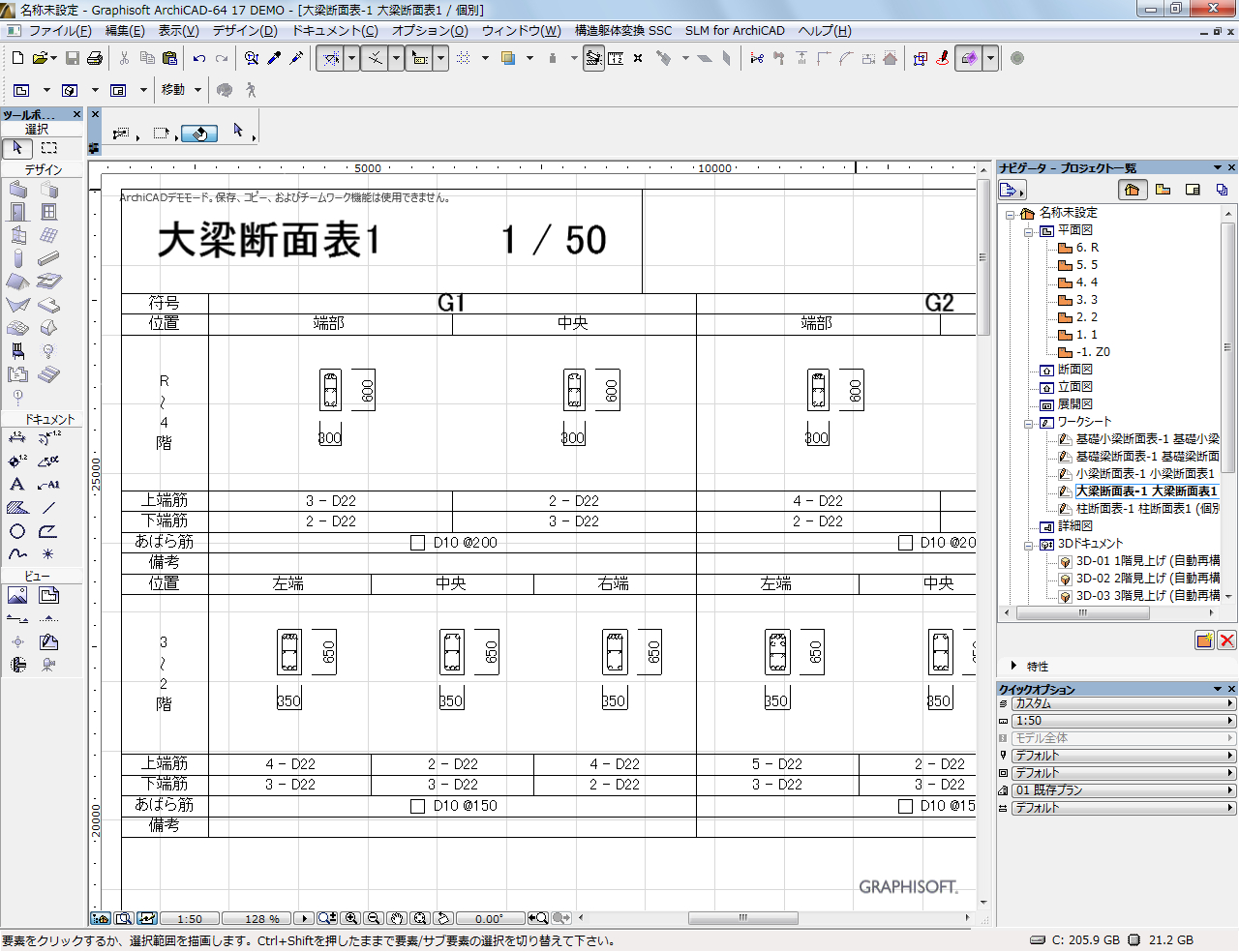Viewport: 1239px width, 952px height.
Task: Collapse the 3Dドキュメント tree node
Action: click(x=1029, y=545)
